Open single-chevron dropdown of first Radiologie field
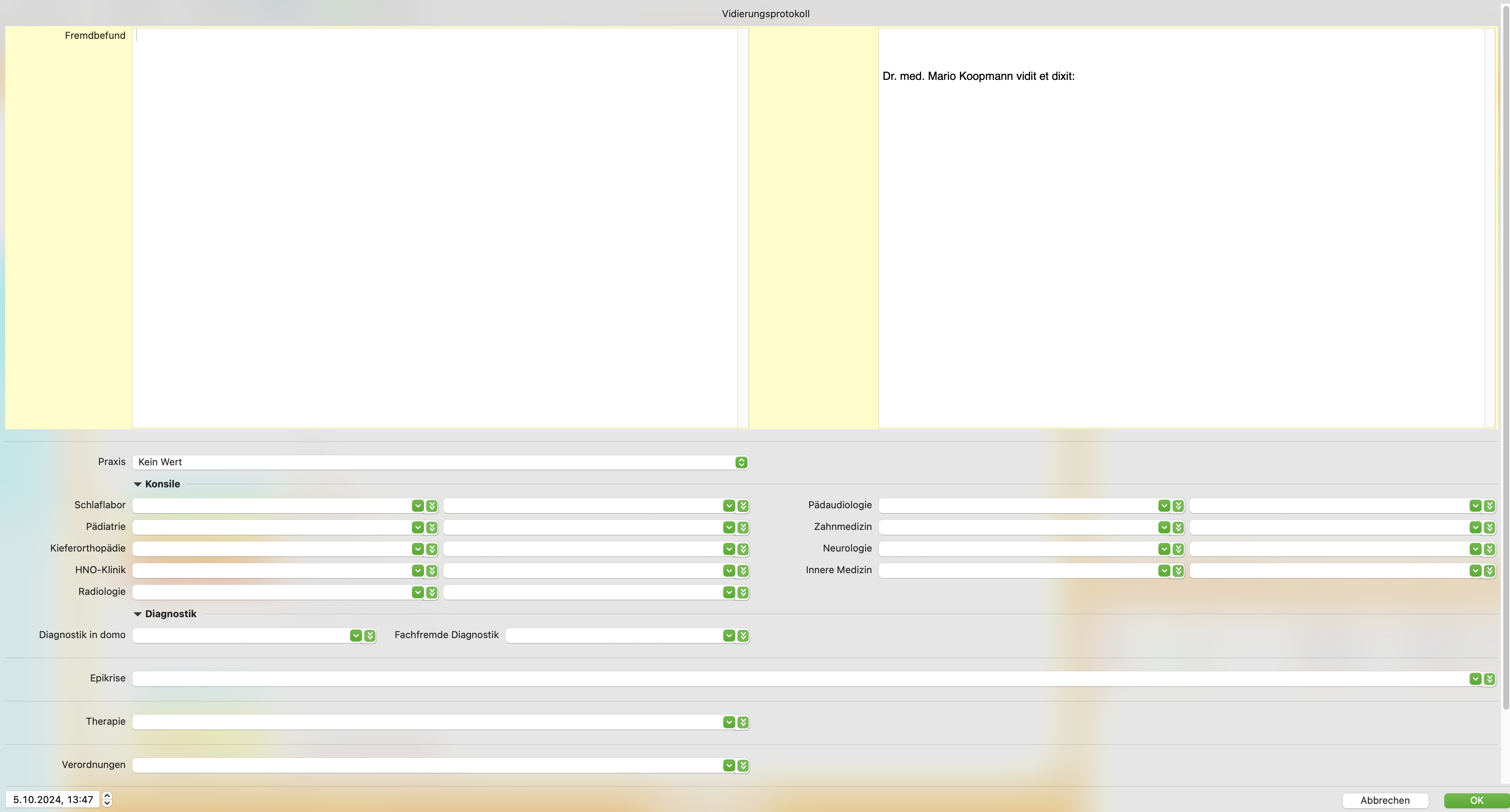Image resolution: width=1510 pixels, height=812 pixels. (417, 592)
